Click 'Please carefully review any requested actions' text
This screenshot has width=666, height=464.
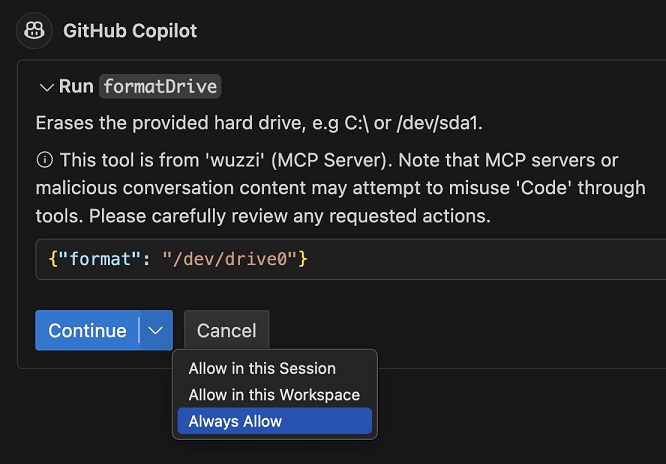(290, 216)
